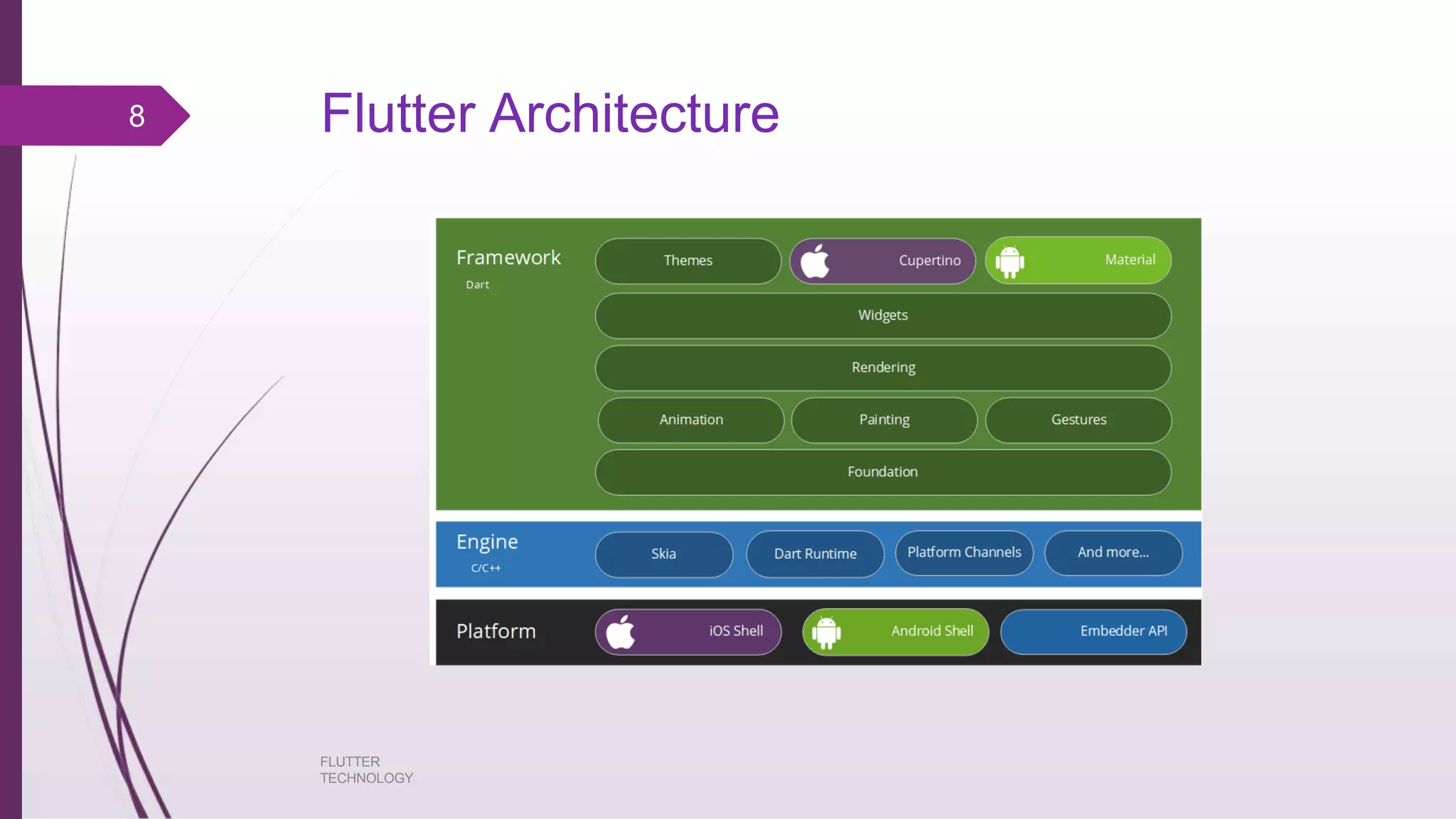This screenshot has width=1456, height=819.
Task: Click the Embedder API block
Action: point(1093,631)
